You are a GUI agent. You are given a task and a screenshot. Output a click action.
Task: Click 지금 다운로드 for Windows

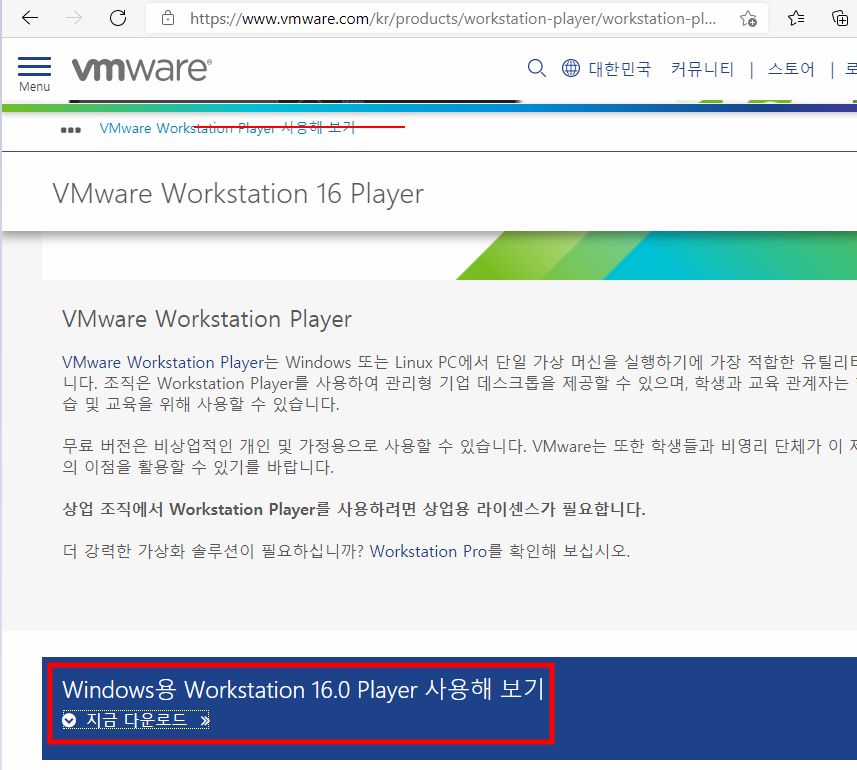coord(136,720)
